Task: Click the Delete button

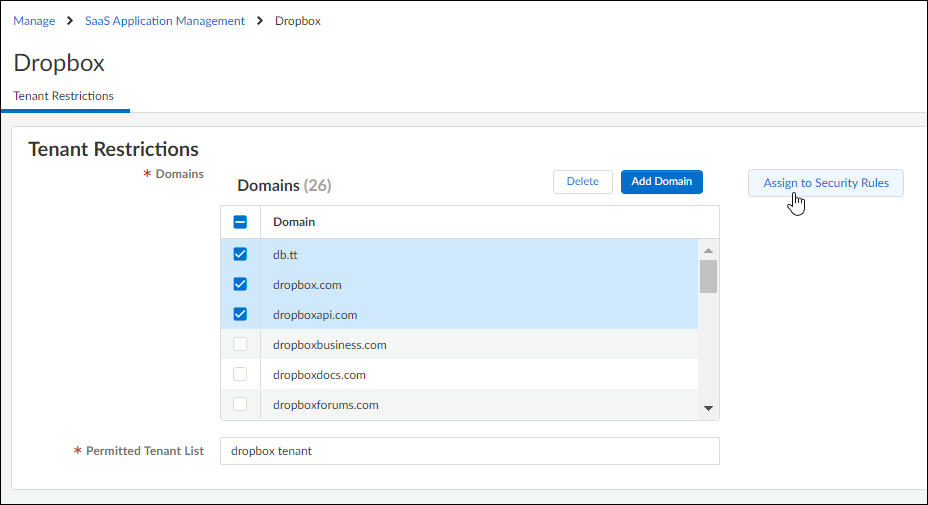Action: pos(582,182)
